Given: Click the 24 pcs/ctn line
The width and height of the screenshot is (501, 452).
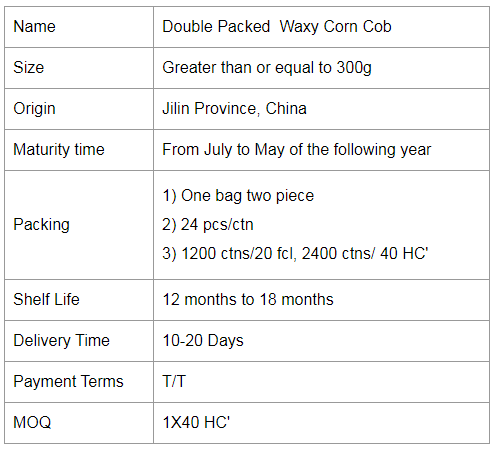Looking at the screenshot, I should click(x=208, y=225).
